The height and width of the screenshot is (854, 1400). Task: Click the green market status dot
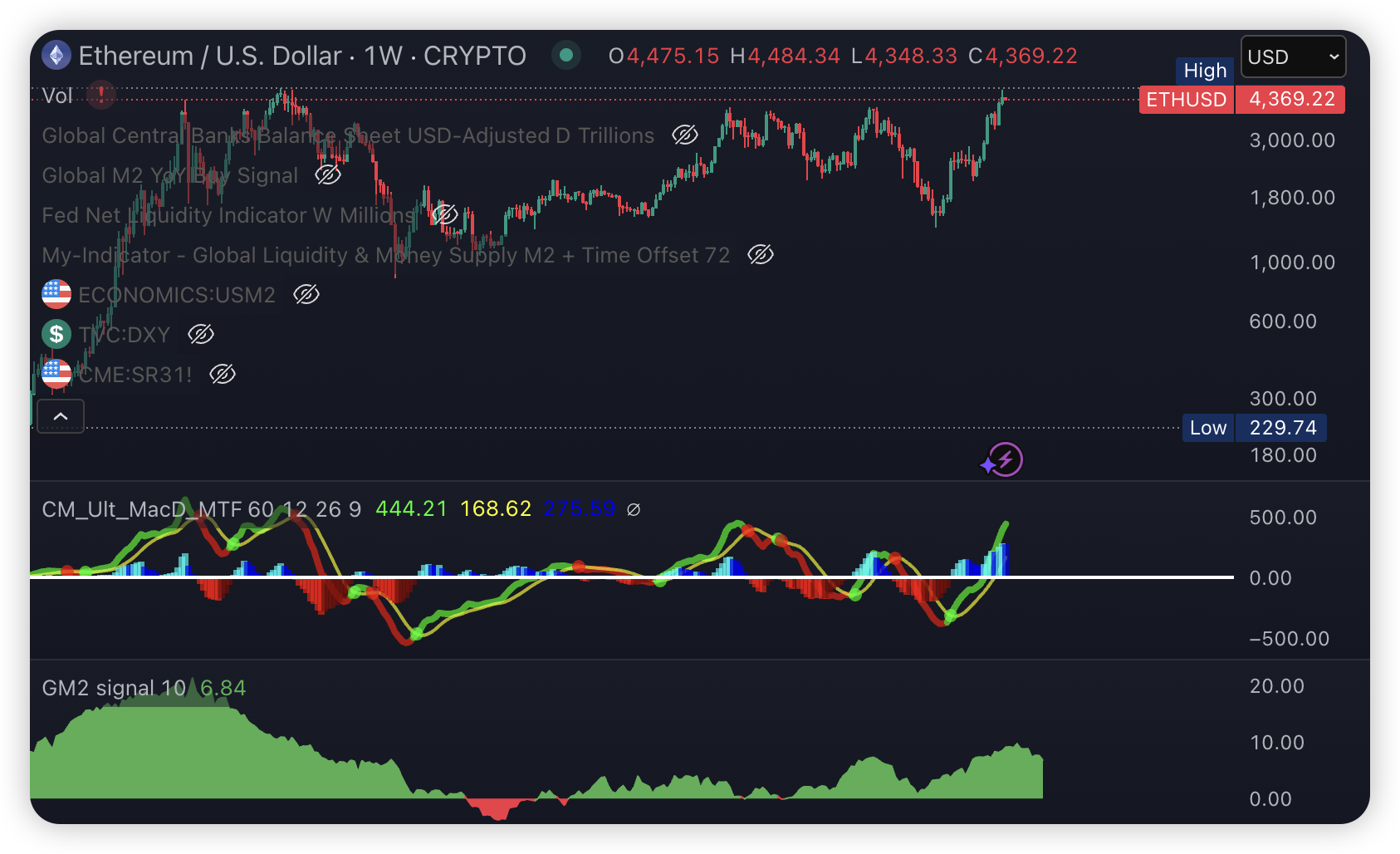[566, 56]
